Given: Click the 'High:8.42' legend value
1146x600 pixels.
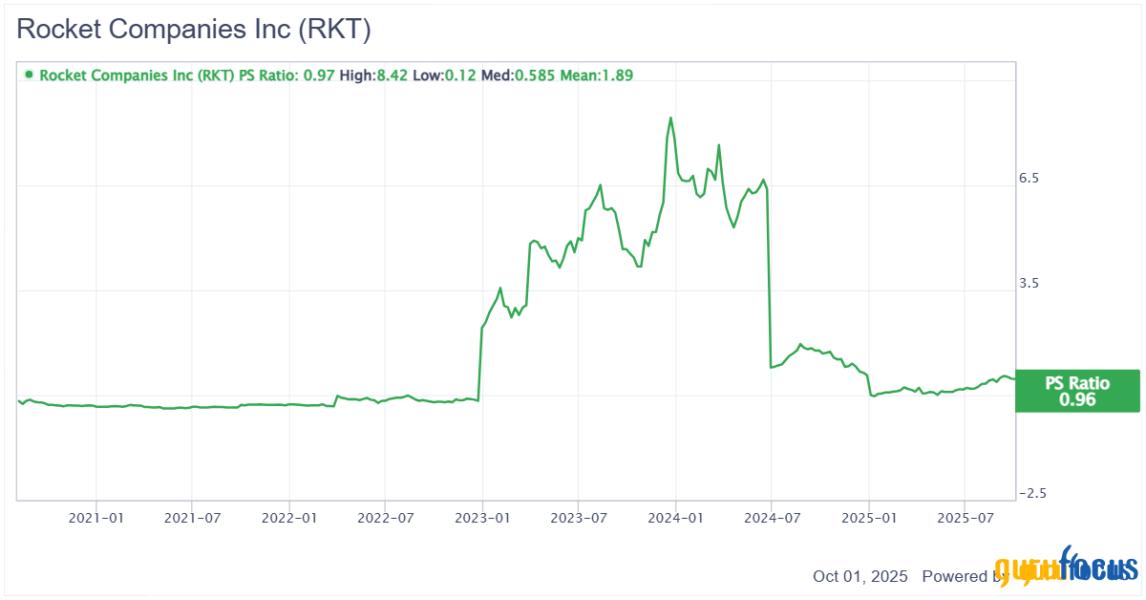Looking at the screenshot, I should (373, 75).
